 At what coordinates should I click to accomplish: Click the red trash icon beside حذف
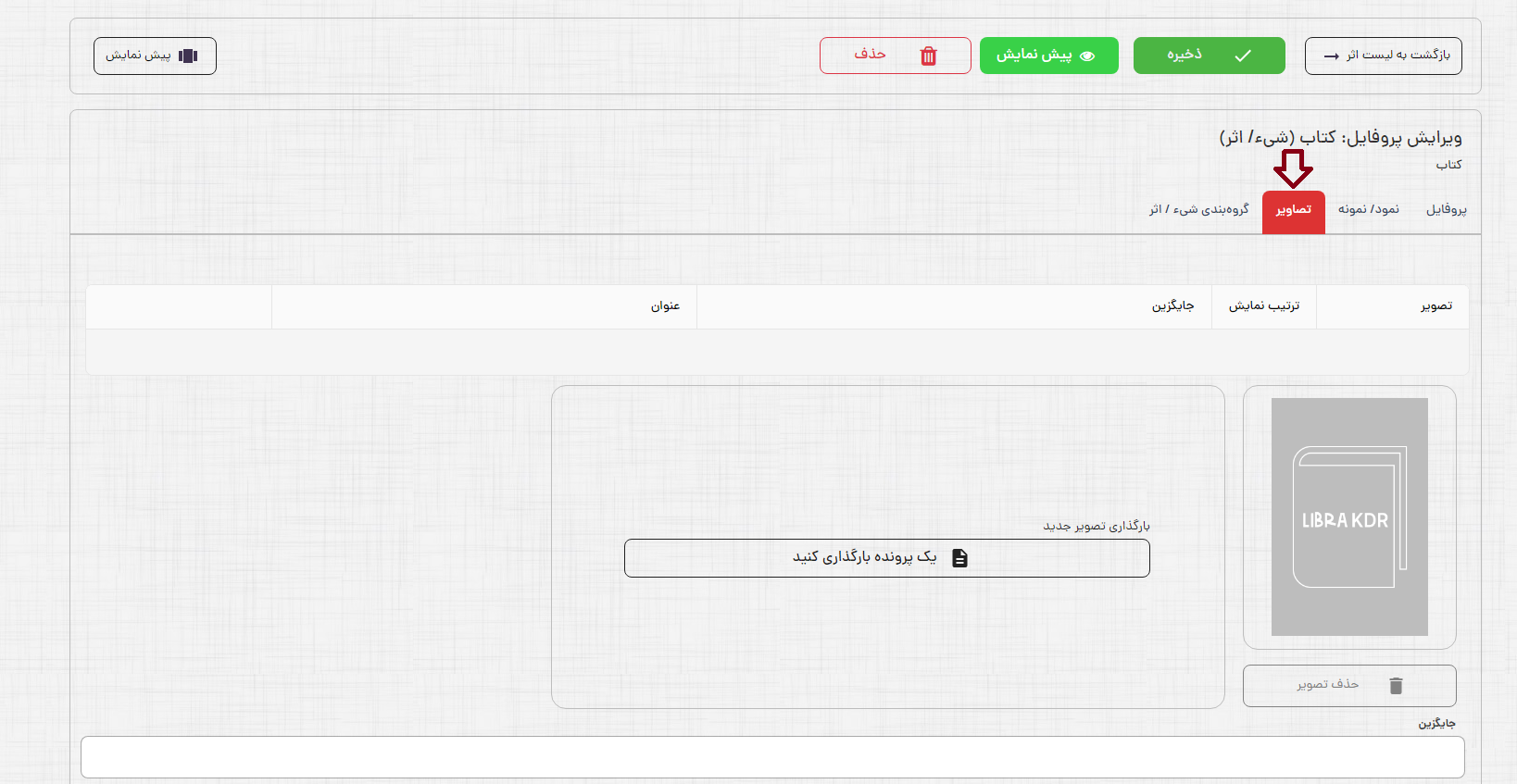928,56
